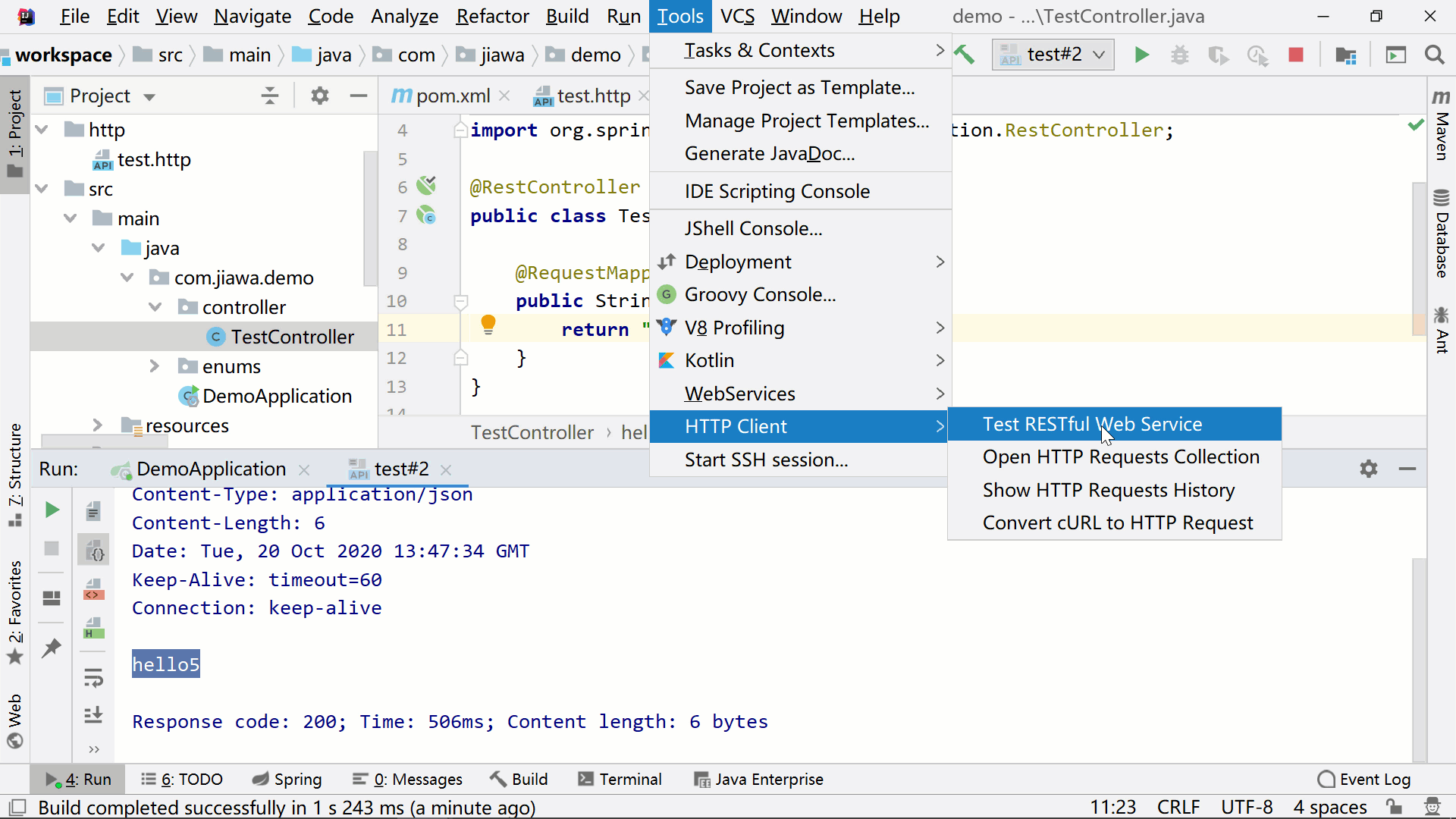This screenshot has width=1456, height=819.
Task: Click scroll to end icon in Run panel
Action: tap(93, 714)
